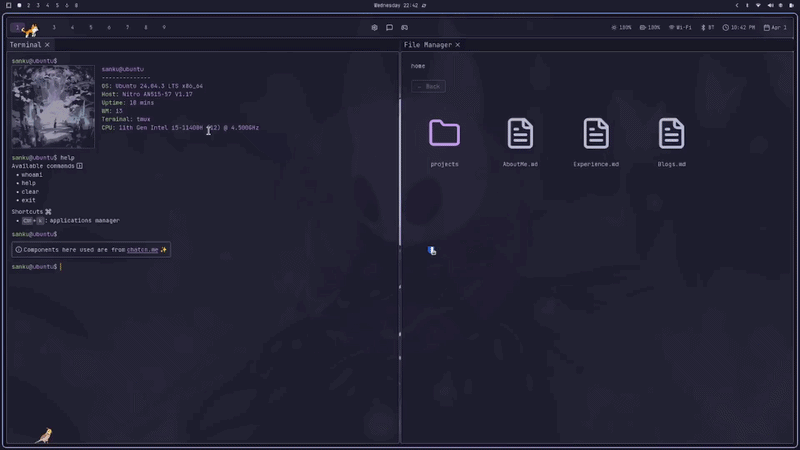Image resolution: width=800 pixels, height=450 pixels.
Task: Click the 'CPU: 11th Gen Intel' line
Action: tap(180, 128)
